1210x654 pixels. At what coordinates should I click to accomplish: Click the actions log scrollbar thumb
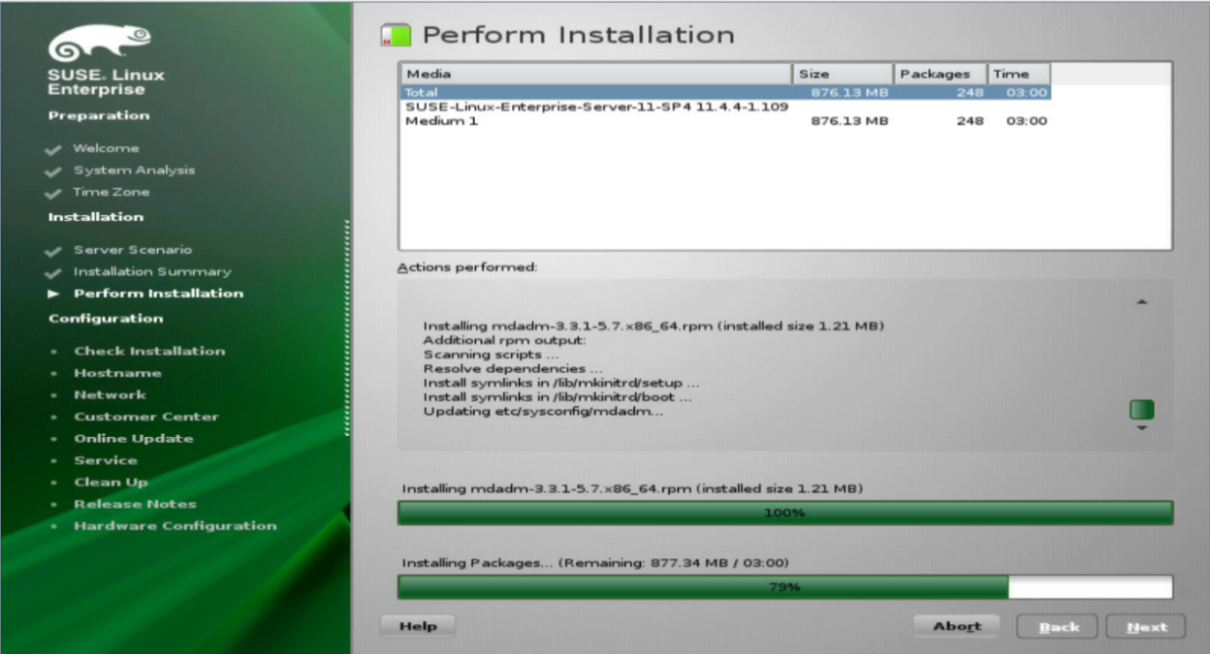1142,409
